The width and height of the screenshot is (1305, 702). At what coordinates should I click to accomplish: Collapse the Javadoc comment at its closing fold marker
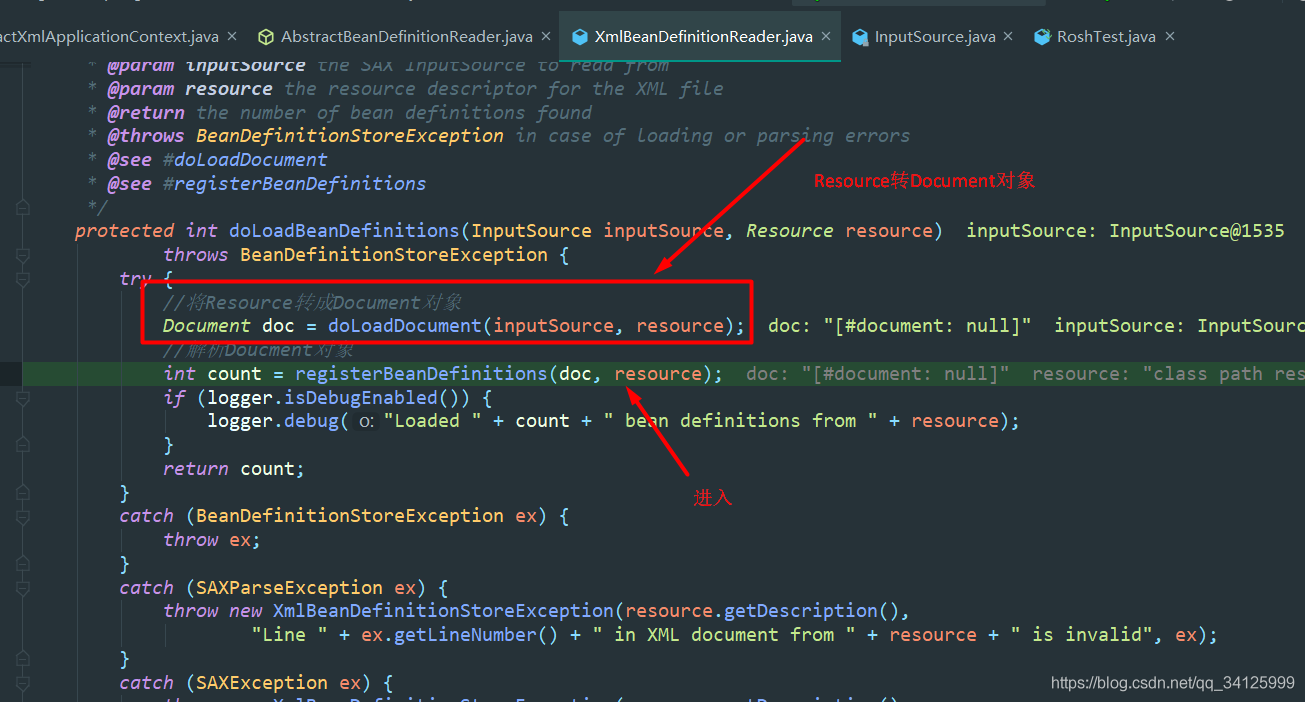click(x=23, y=207)
